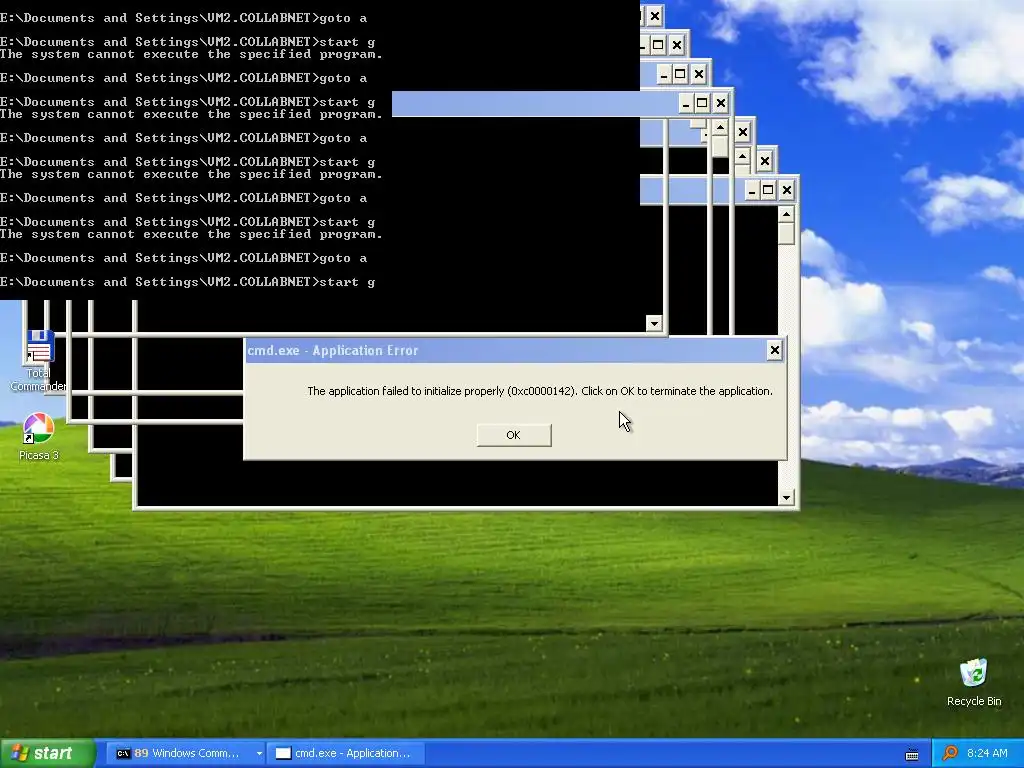Image resolution: width=1024 pixels, height=768 pixels.
Task: Click the magnifier search tray icon
Action: (950, 753)
